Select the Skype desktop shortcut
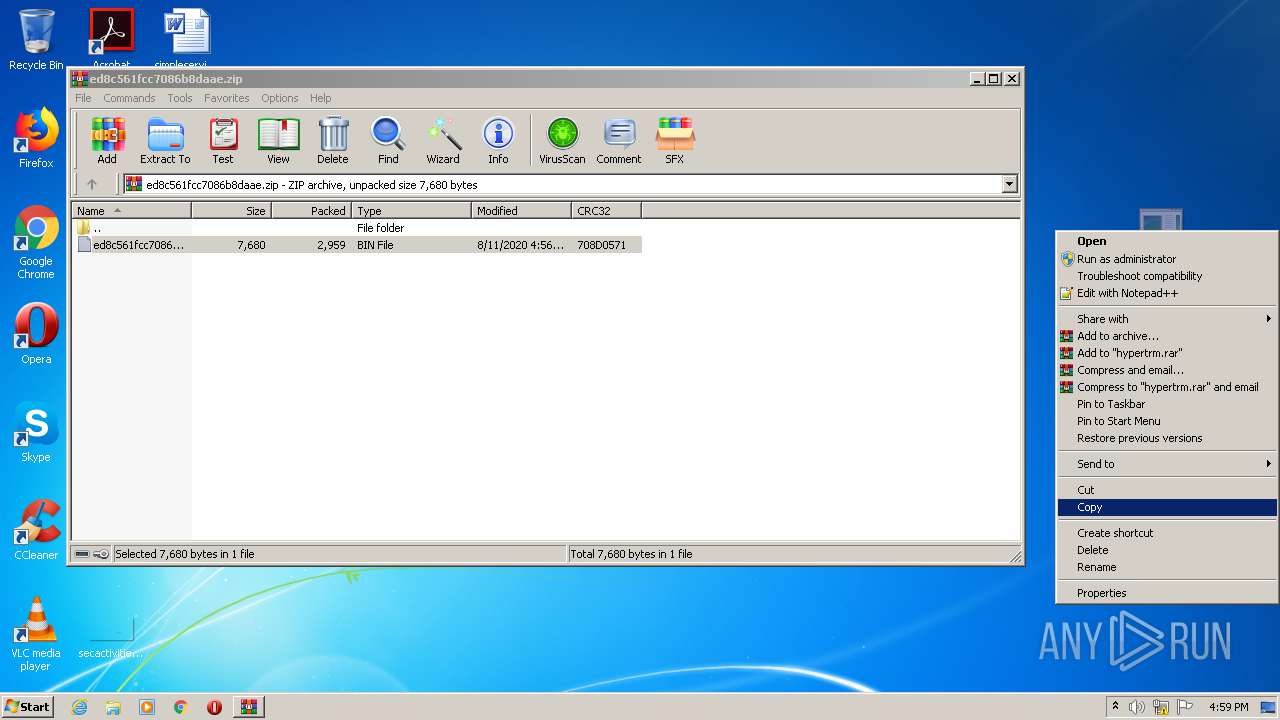Image resolution: width=1280 pixels, height=720 pixels. coord(36,432)
